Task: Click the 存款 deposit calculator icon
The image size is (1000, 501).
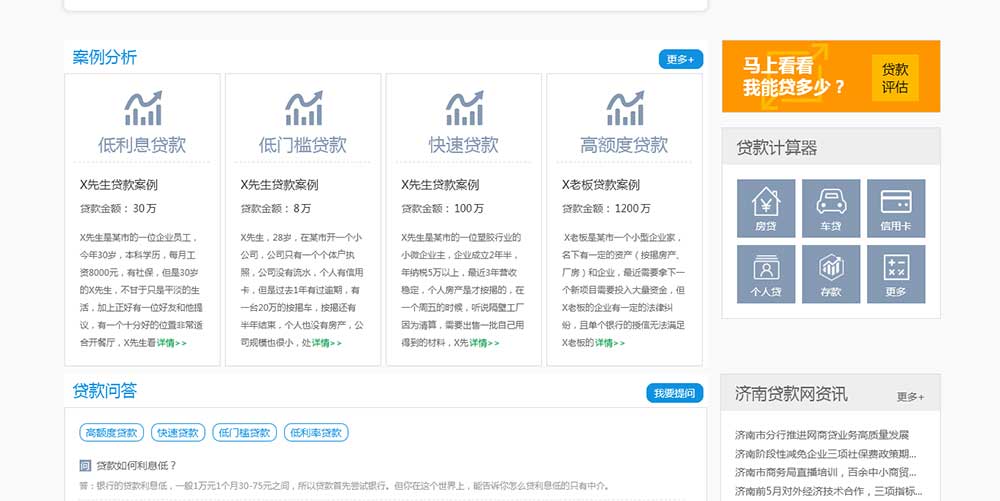Action: [831, 274]
